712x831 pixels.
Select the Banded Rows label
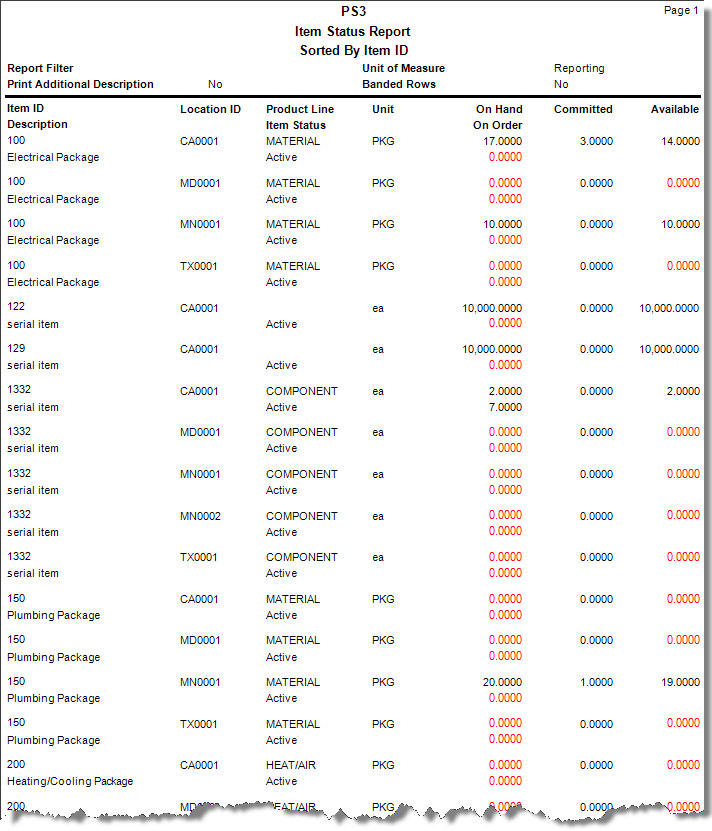pos(399,84)
